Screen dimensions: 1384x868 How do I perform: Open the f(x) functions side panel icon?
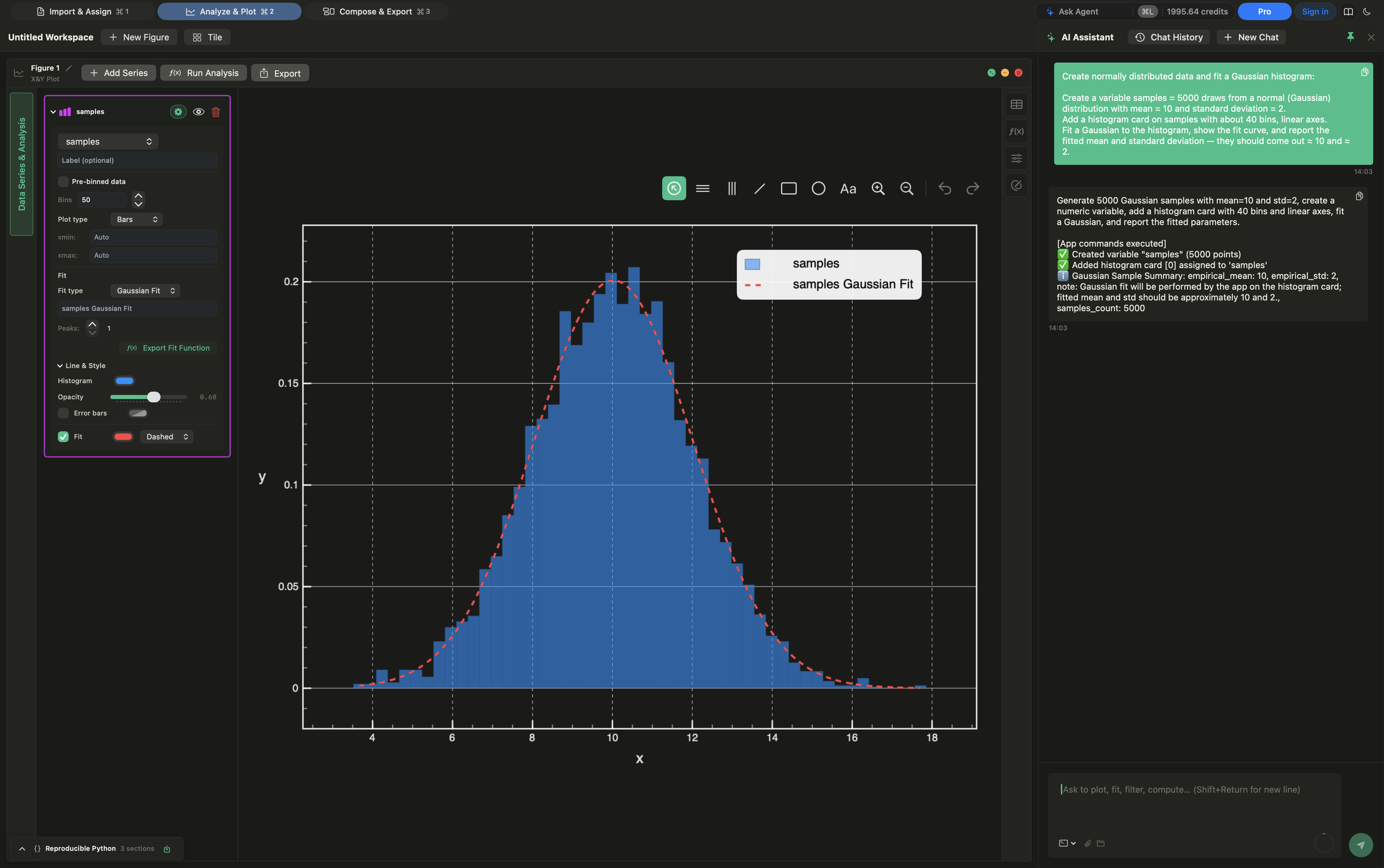(1016, 132)
